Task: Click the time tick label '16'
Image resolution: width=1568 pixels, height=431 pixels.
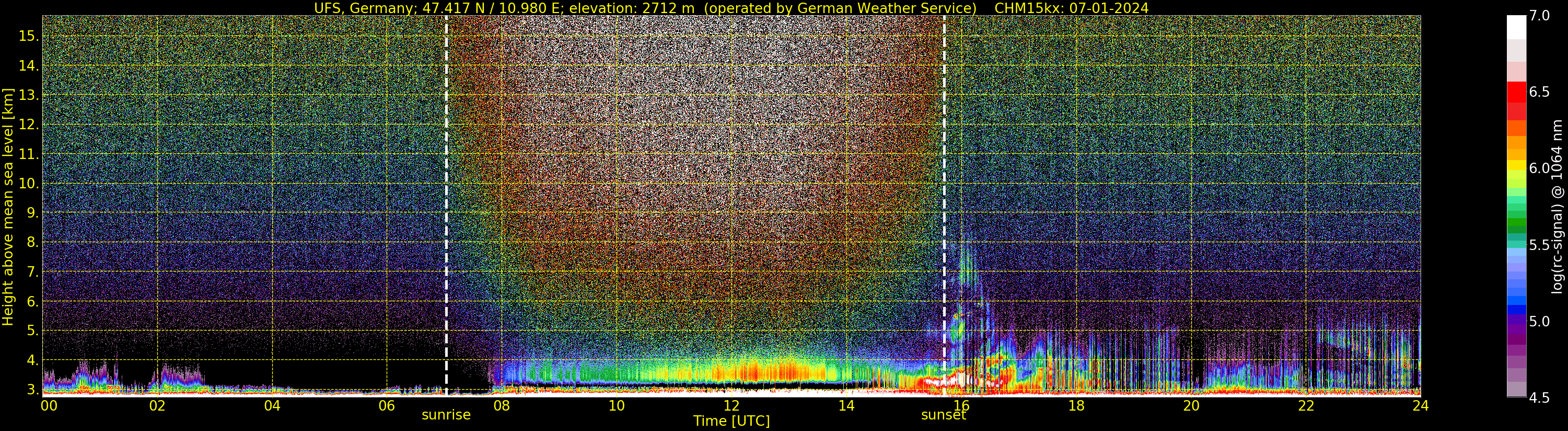Action: coord(961,405)
